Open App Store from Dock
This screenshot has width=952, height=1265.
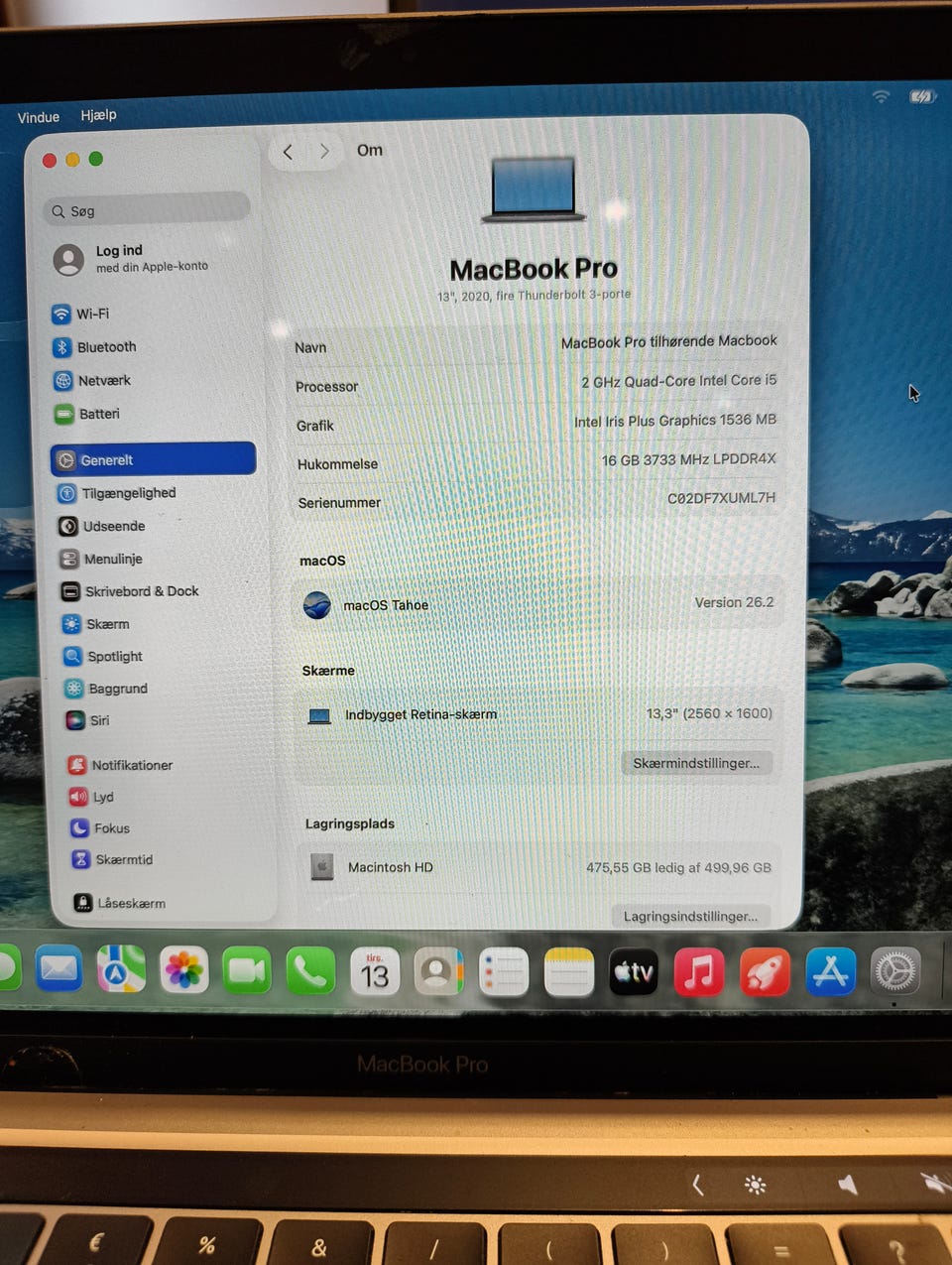pyautogui.click(x=830, y=972)
